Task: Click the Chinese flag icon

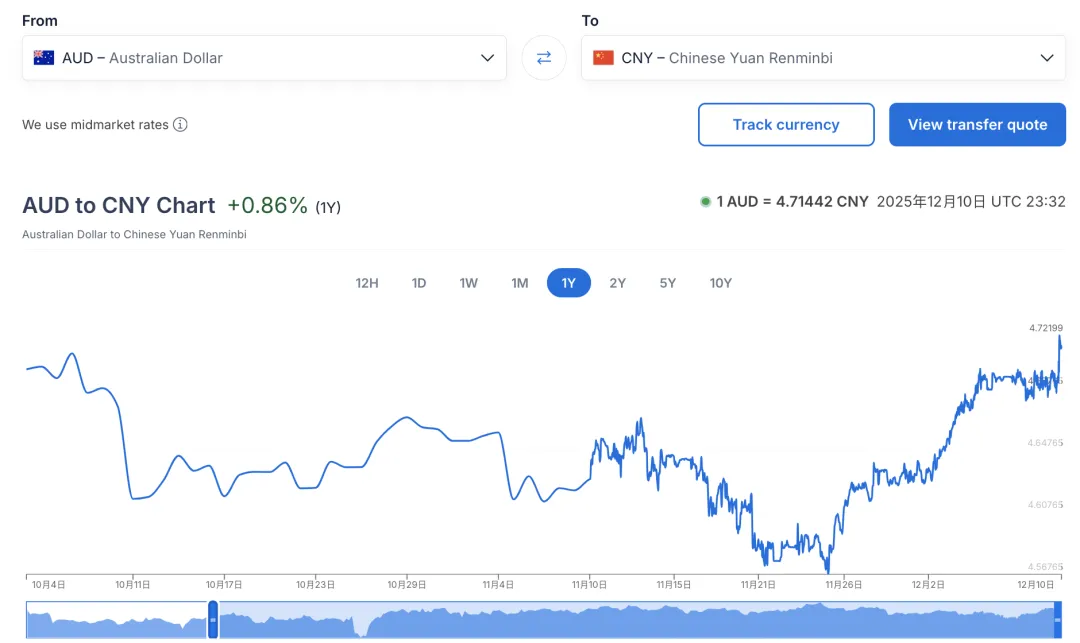Action: tap(603, 58)
